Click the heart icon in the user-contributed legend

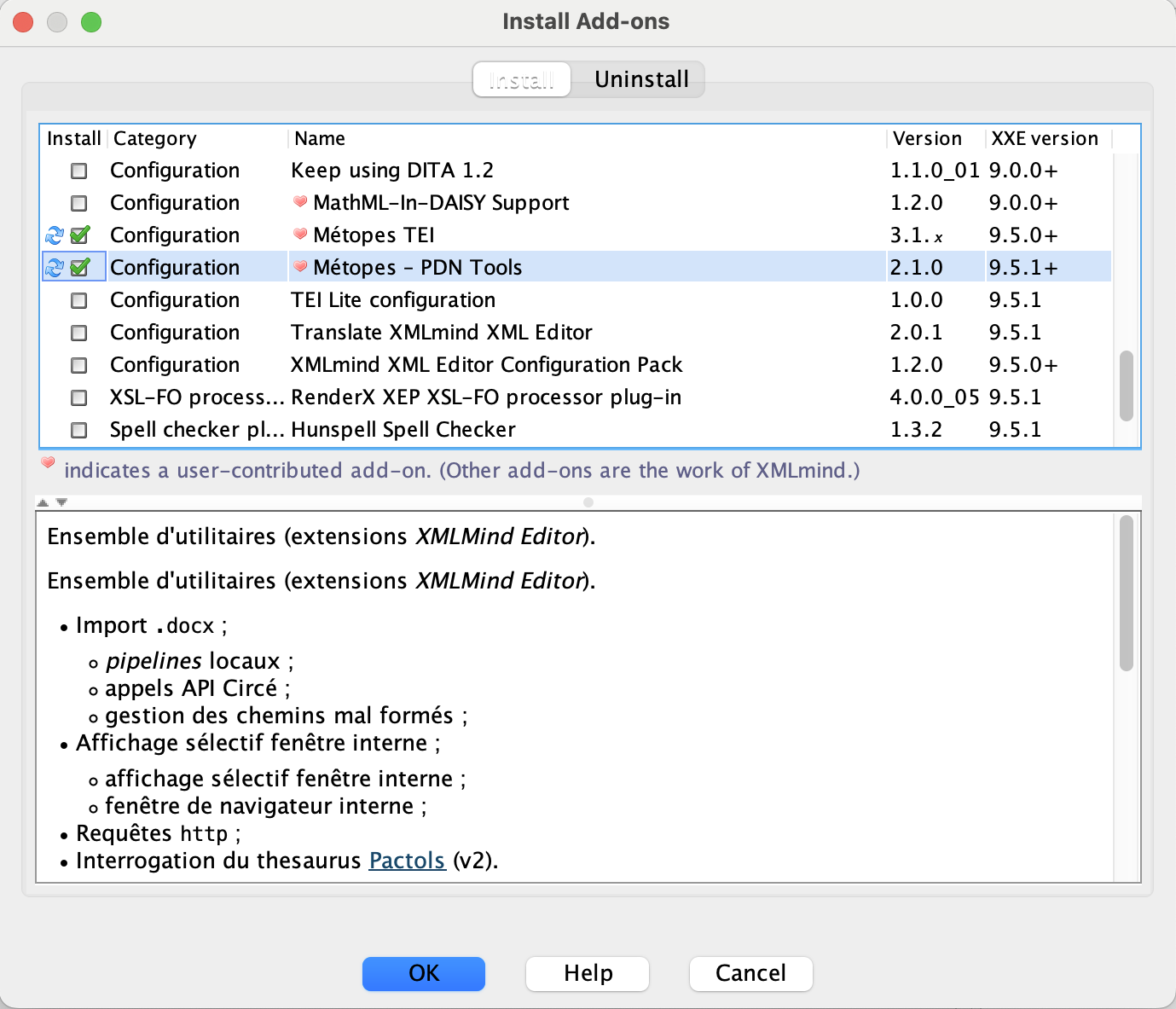click(49, 463)
